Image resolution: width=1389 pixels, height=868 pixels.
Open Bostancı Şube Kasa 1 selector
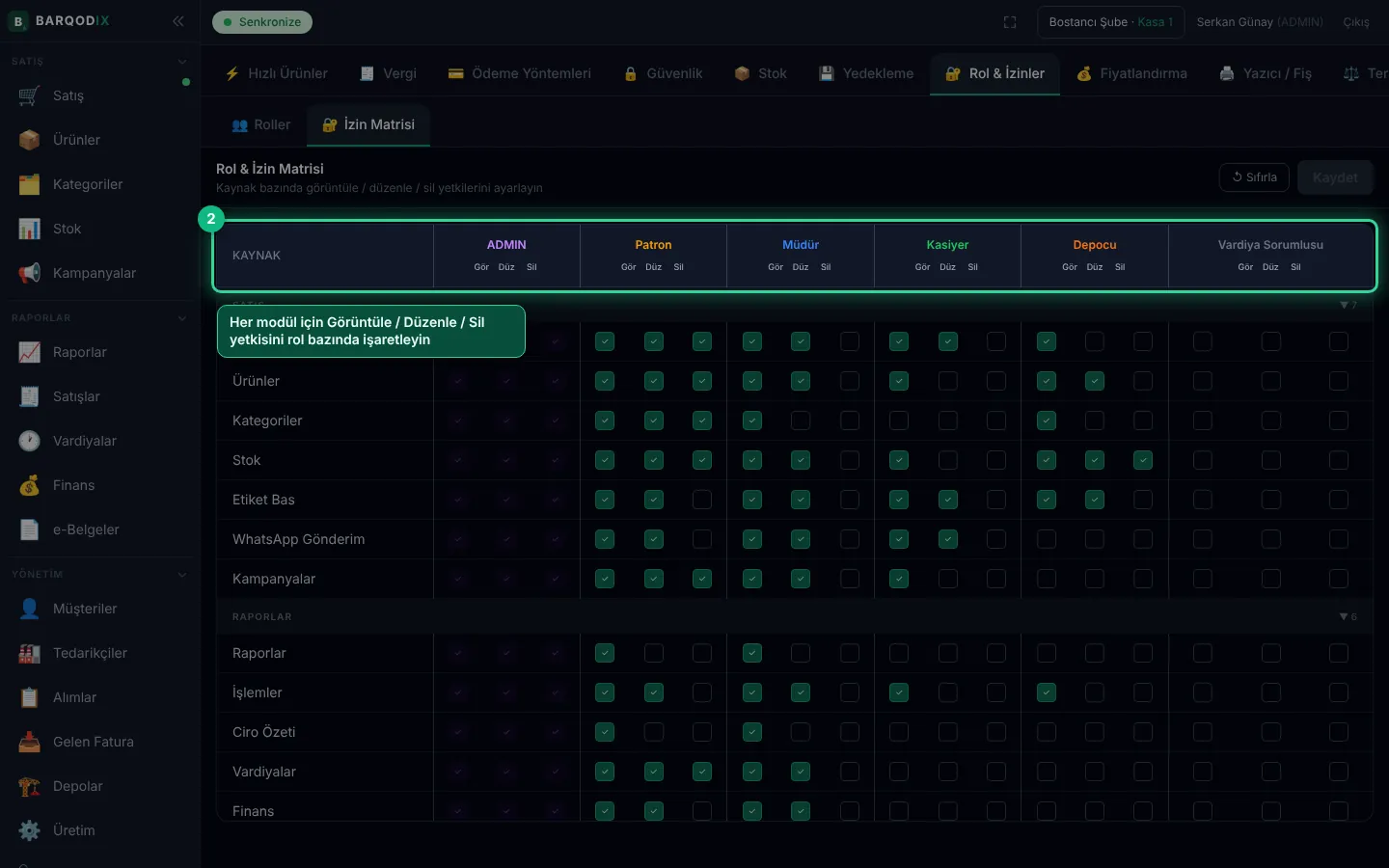click(1111, 22)
